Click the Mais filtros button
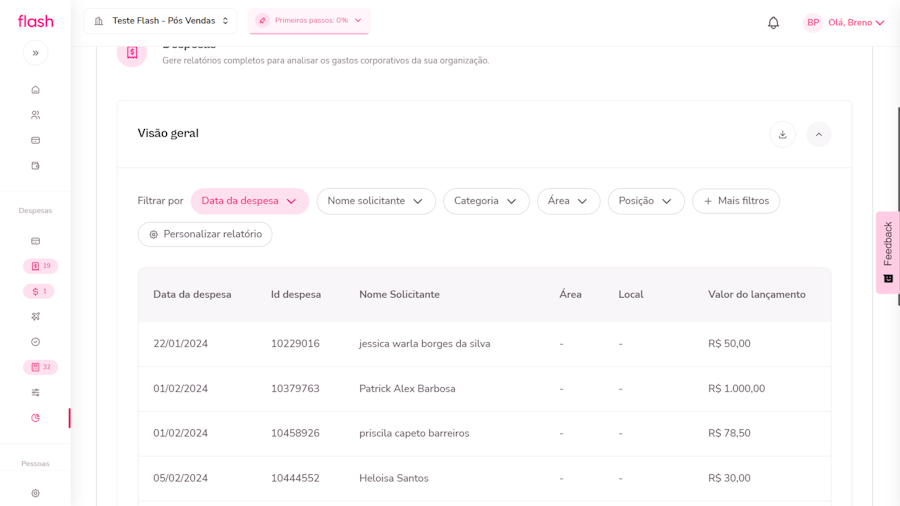The height and width of the screenshot is (506, 900). click(x=736, y=201)
